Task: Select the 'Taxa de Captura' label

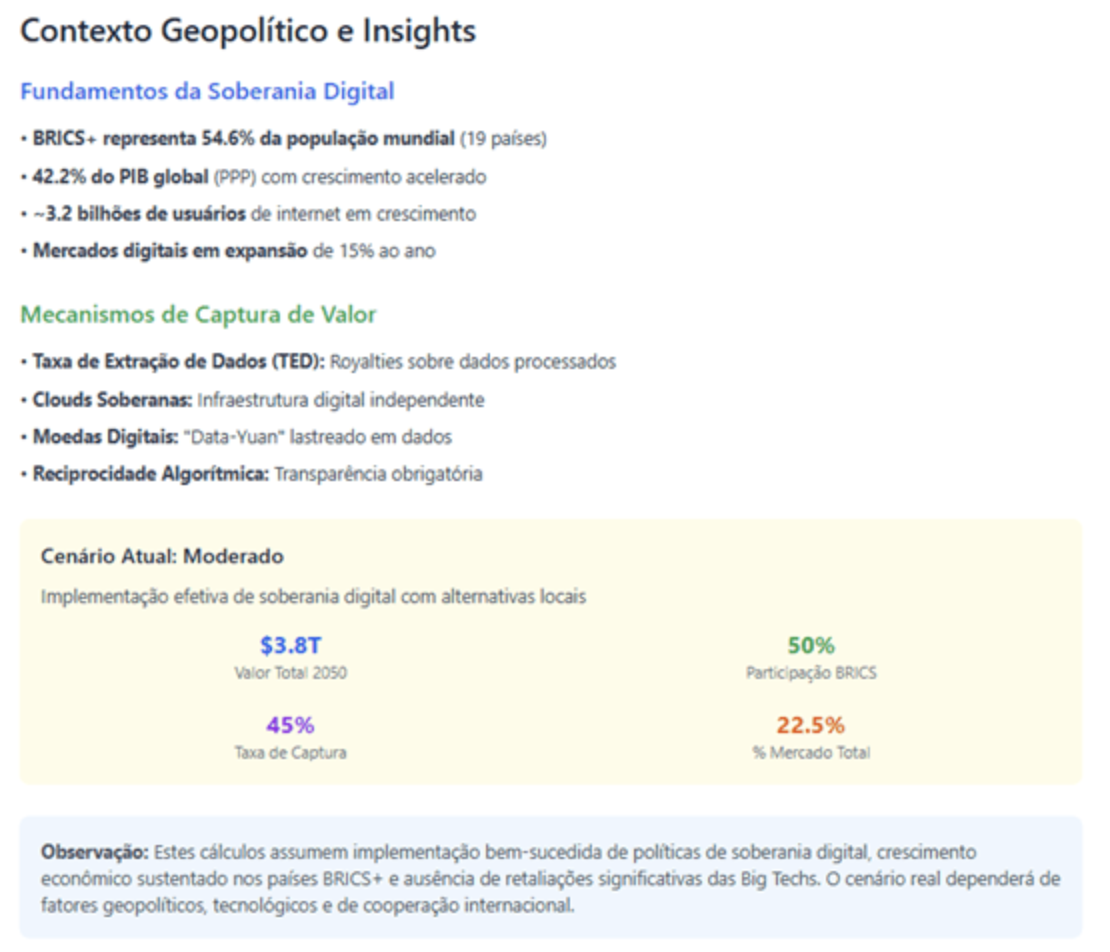Action: [291, 752]
